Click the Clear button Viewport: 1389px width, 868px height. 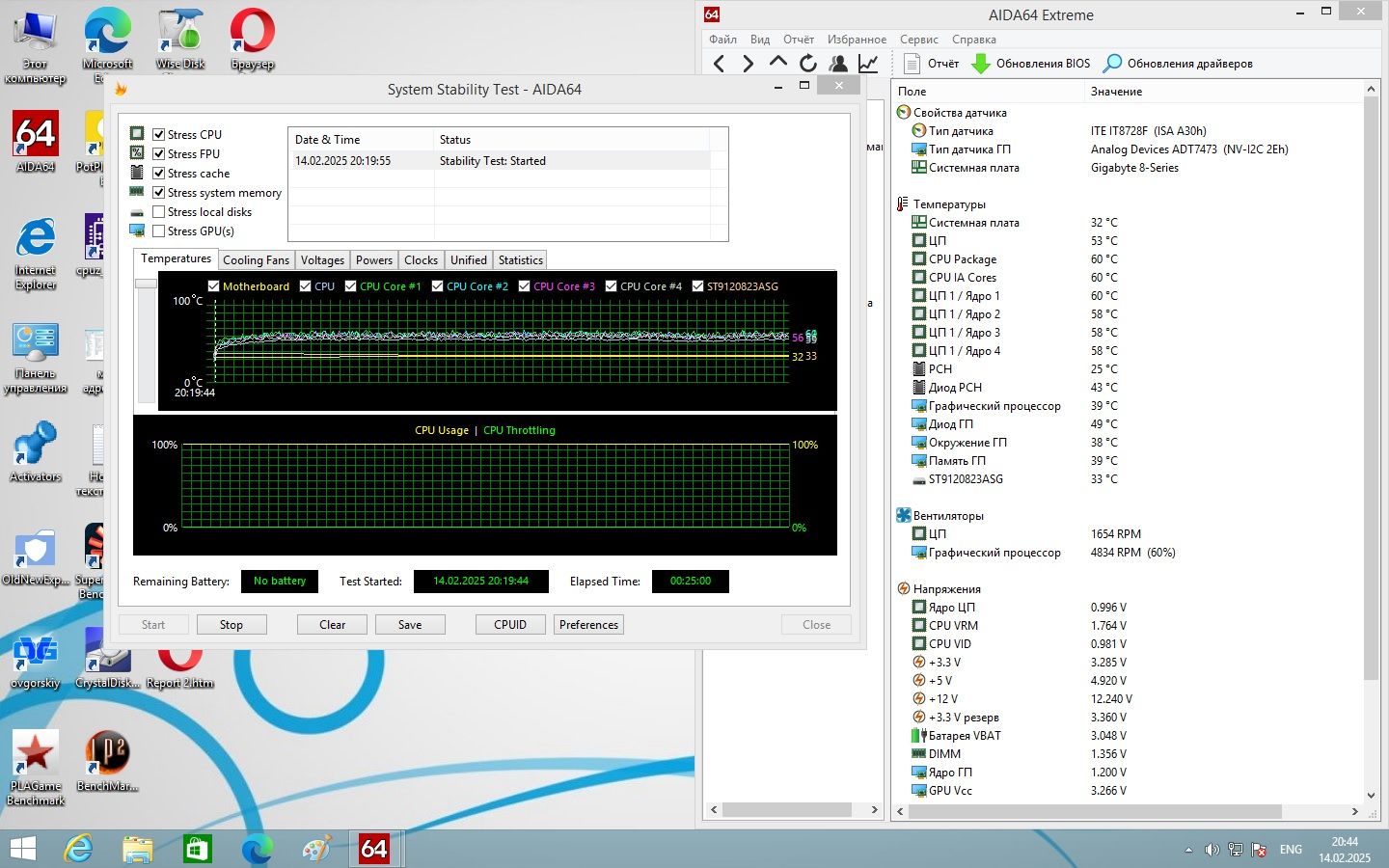pos(333,625)
